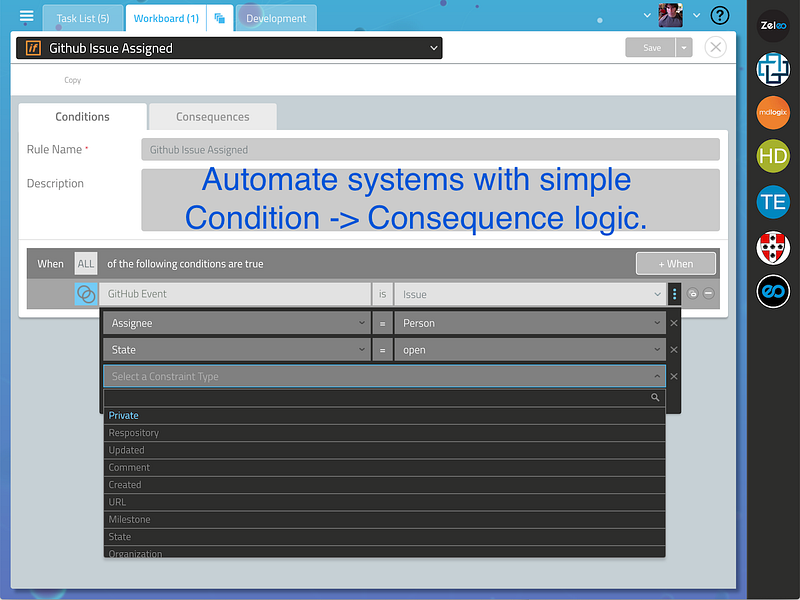This screenshot has width=800, height=600.
Task: Select Private from constraint list
Action: click(385, 415)
